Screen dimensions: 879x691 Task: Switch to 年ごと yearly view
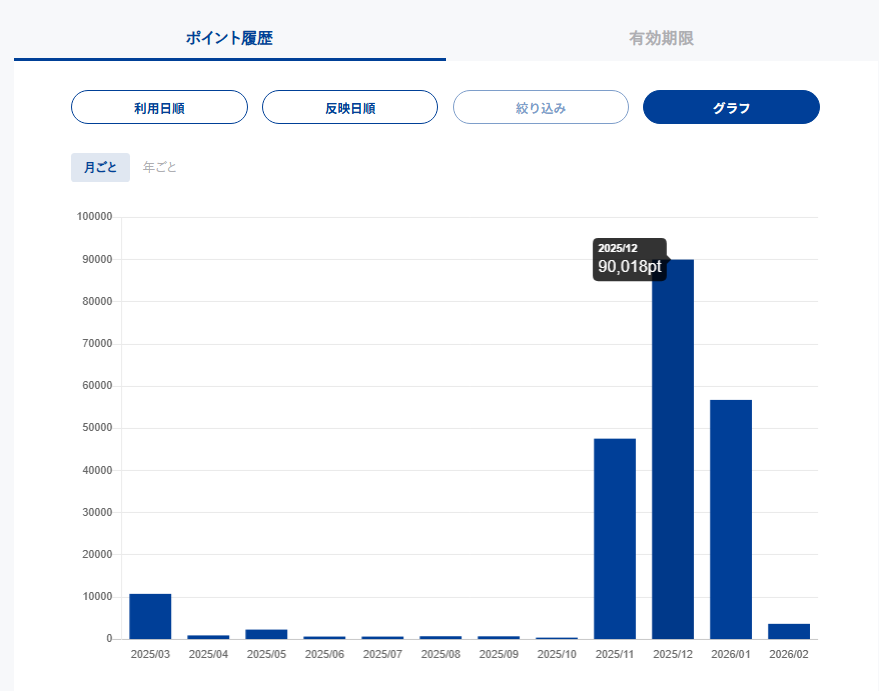tap(160, 167)
